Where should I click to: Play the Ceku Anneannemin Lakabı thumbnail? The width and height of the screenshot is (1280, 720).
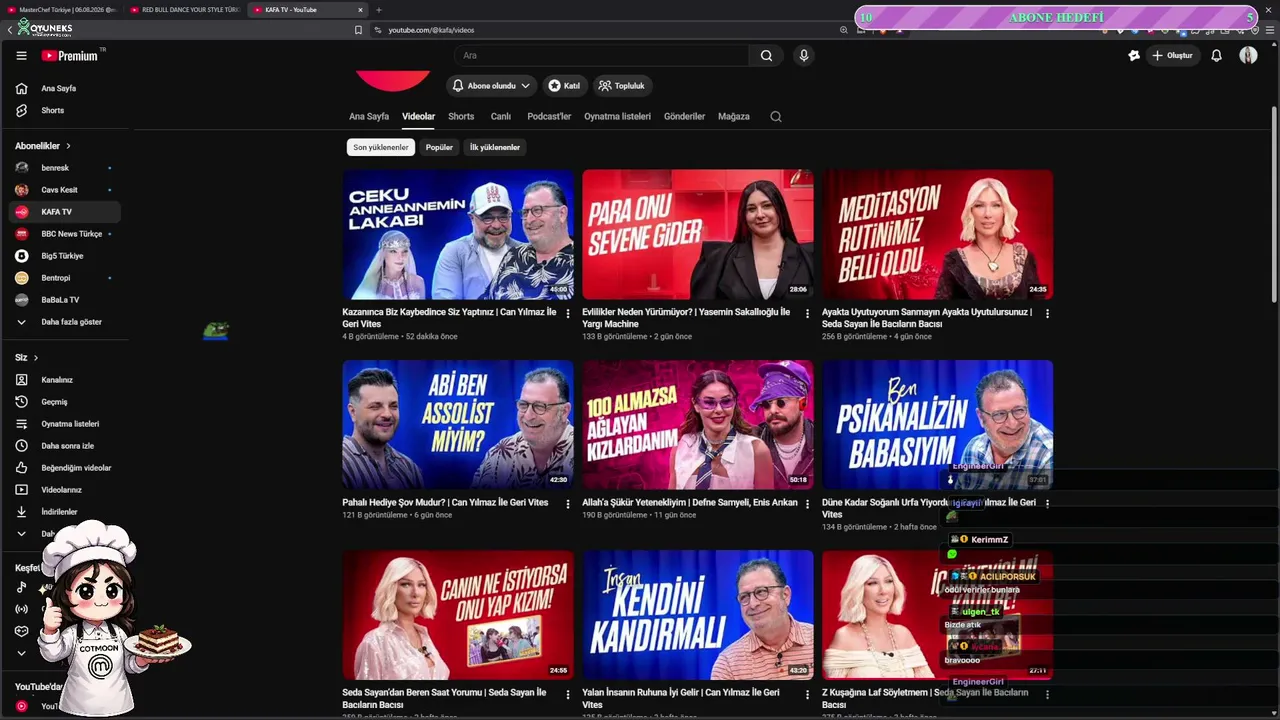point(458,234)
